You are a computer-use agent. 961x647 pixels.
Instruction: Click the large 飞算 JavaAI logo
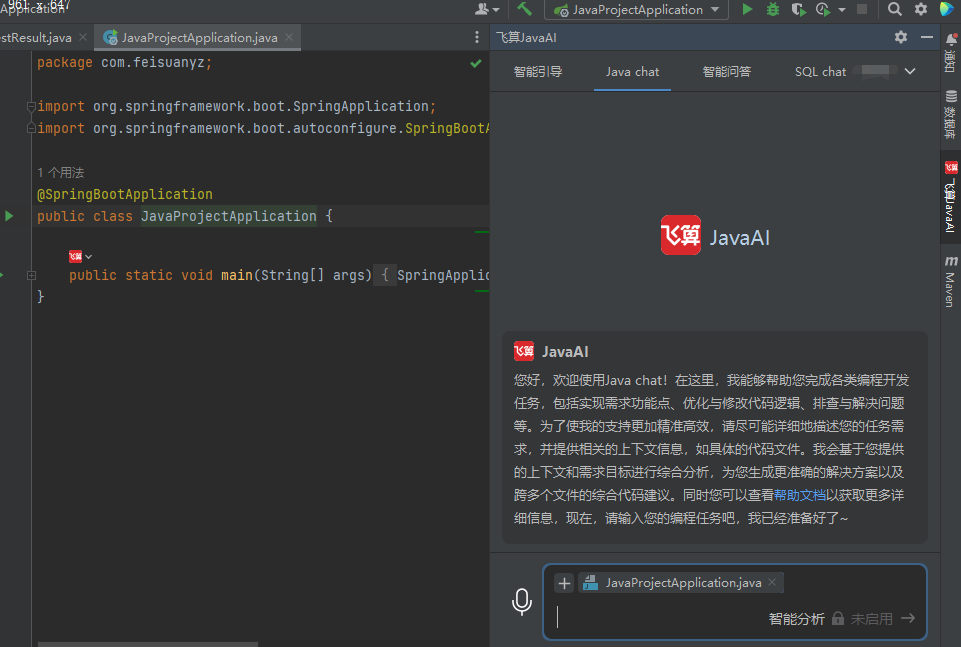click(715, 236)
